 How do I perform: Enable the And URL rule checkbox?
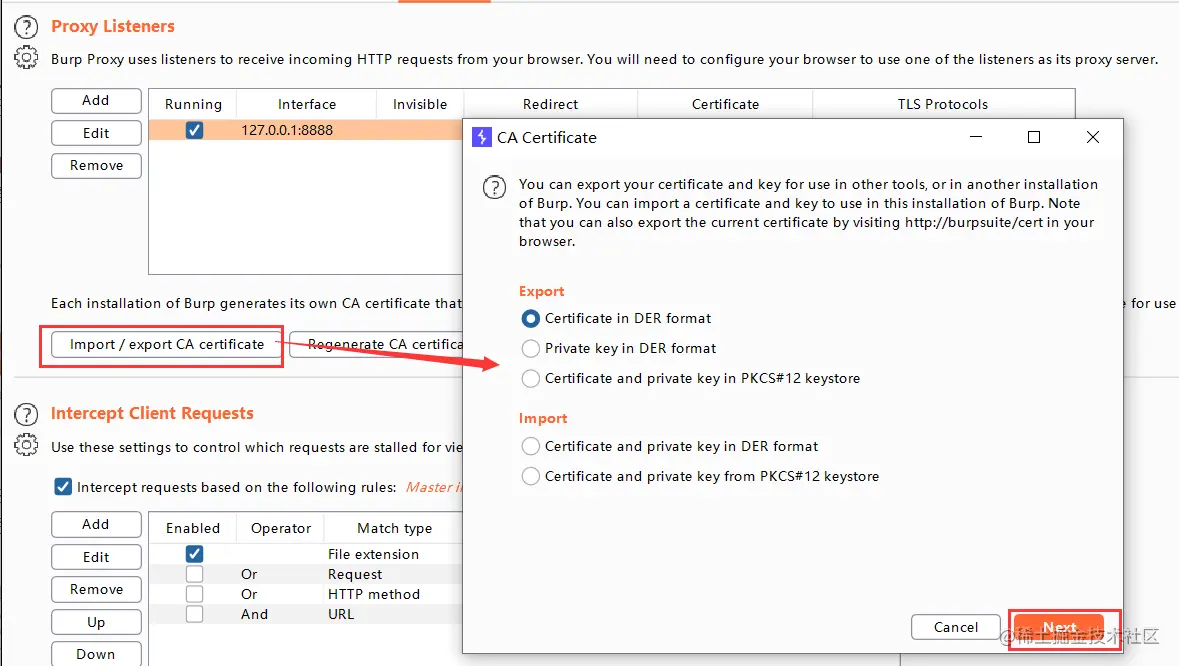tap(194, 614)
